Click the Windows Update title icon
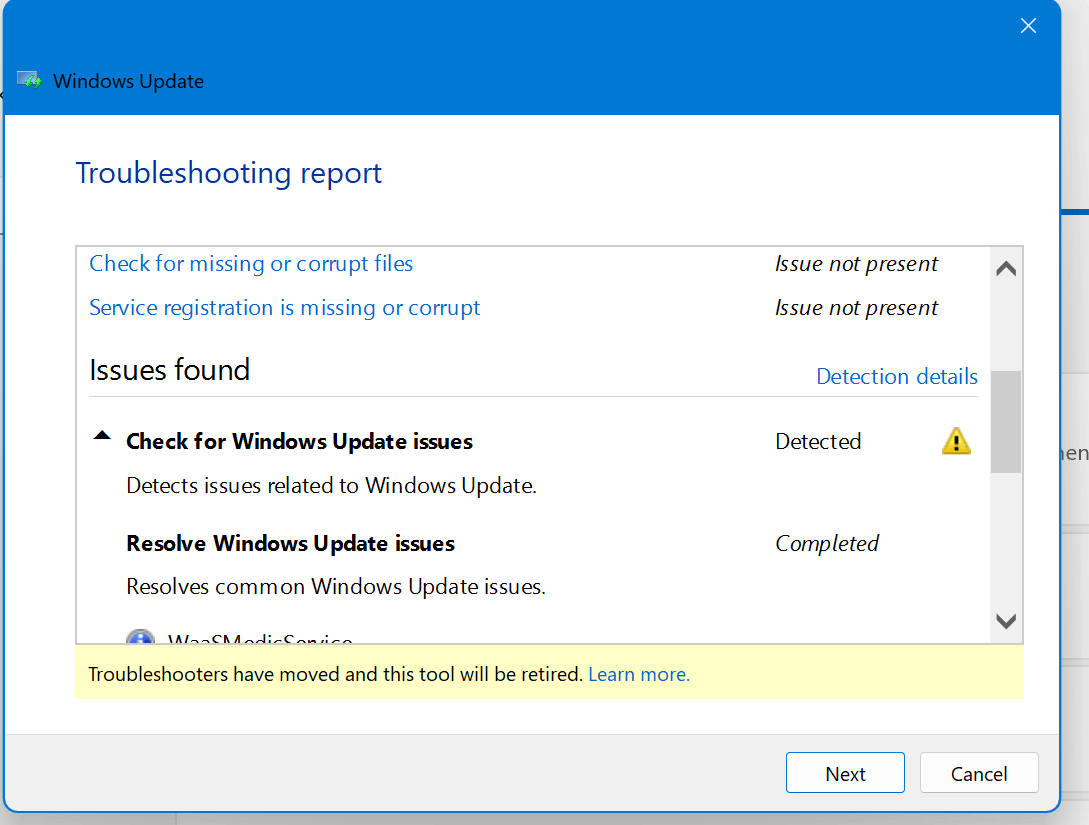 [29, 81]
